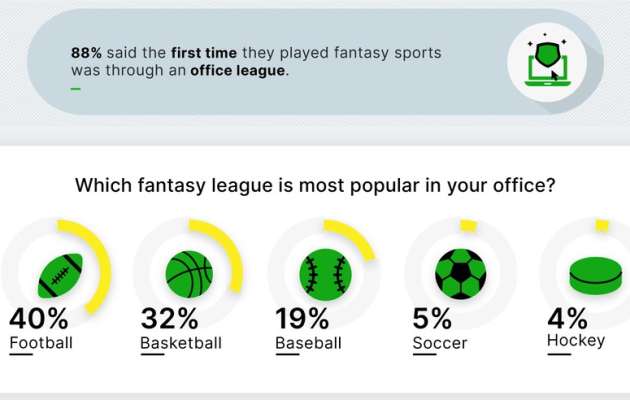Click the laptop with shield icon
This screenshot has width=630, height=400.
(x=547, y=61)
